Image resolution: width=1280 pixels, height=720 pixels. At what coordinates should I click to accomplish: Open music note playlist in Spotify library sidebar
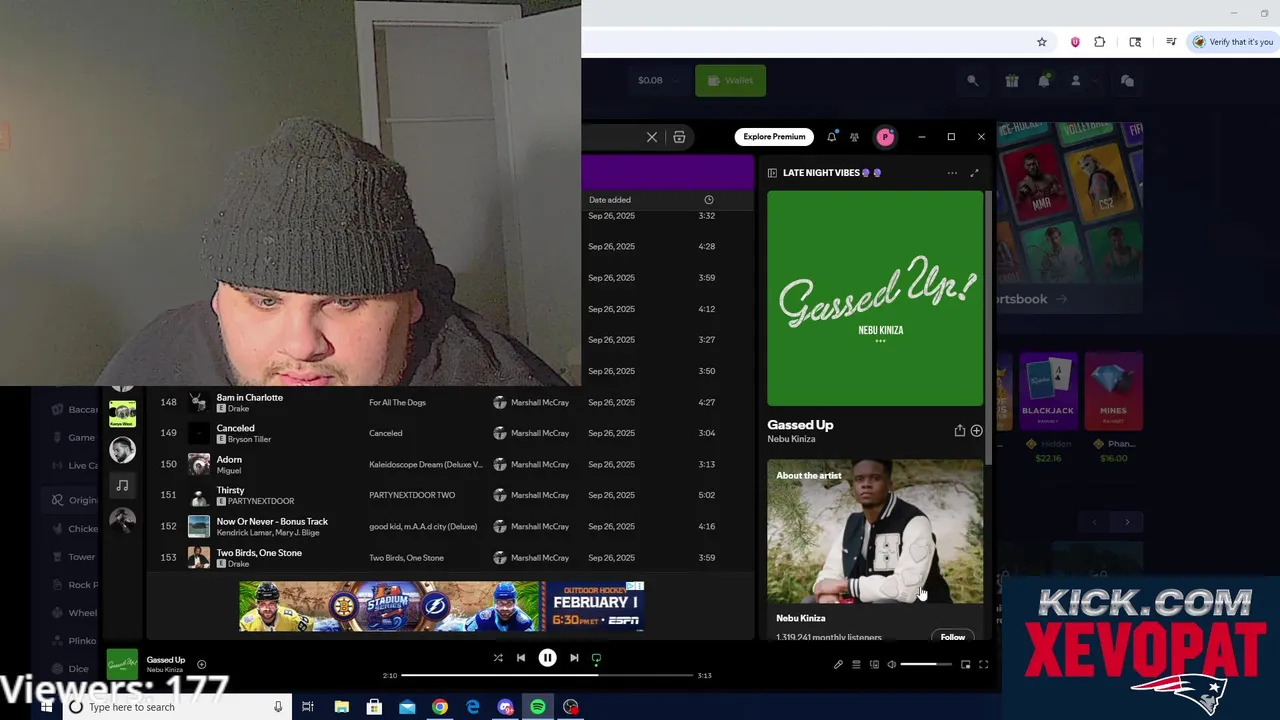point(122,485)
